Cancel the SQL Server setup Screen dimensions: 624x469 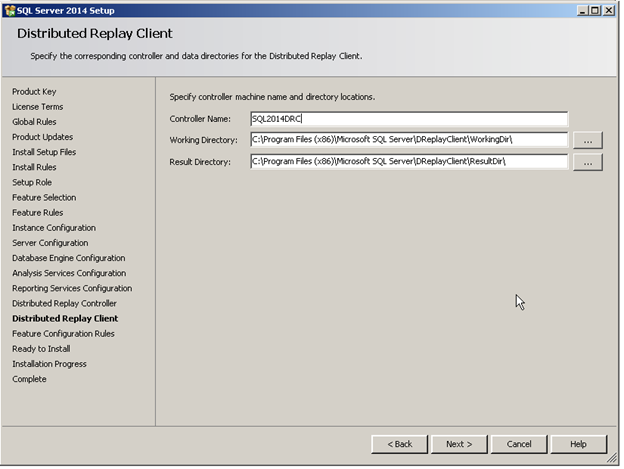tap(519, 444)
